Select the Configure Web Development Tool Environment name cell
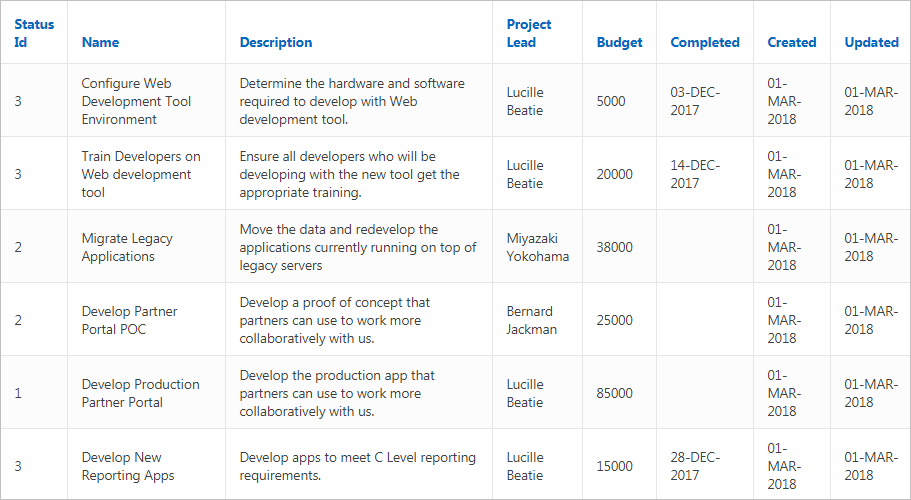Viewport: 911px width, 500px height. (136, 101)
